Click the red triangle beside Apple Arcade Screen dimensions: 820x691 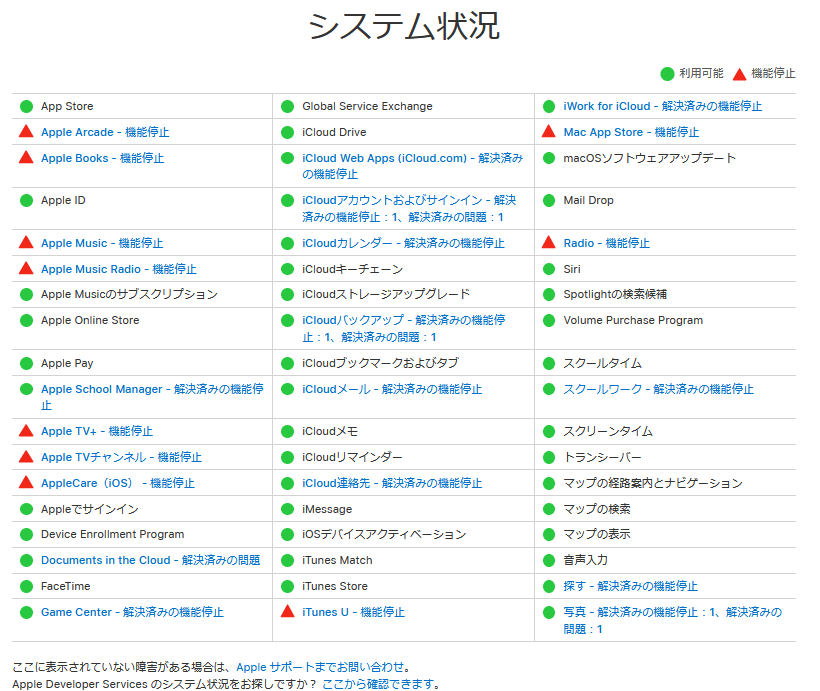[x=26, y=132]
